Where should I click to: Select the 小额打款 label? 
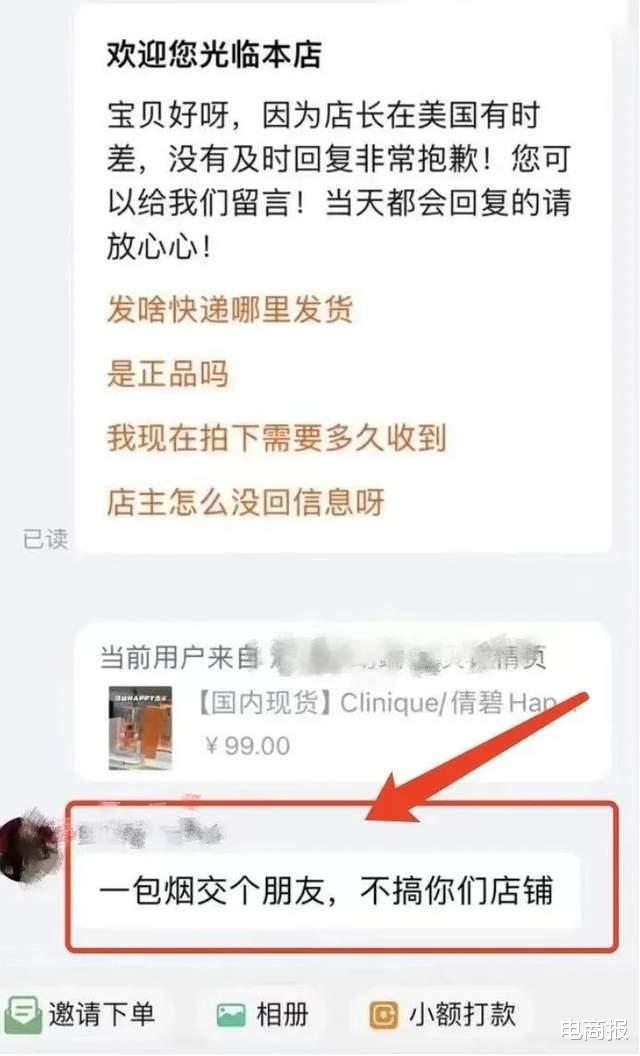click(462, 1015)
